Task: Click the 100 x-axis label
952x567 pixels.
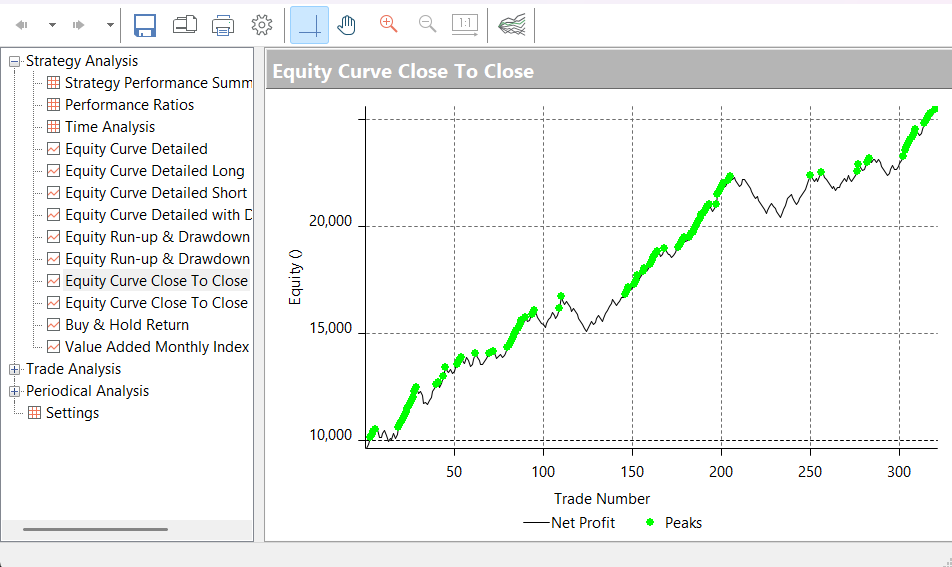Action: click(543, 472)
